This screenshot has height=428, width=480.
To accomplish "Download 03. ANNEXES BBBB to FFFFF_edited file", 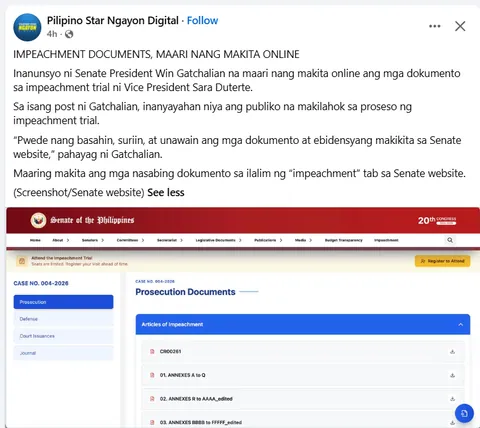I will coord(452,422).
